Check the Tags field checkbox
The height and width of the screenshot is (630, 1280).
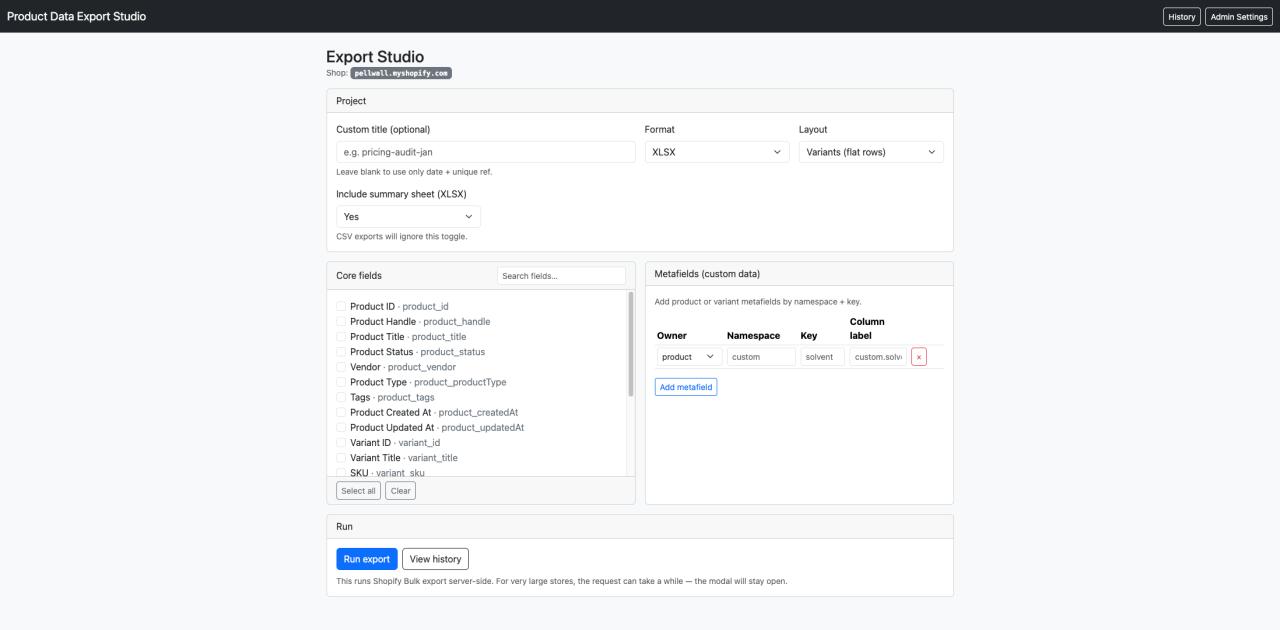(x=341, y=397)
